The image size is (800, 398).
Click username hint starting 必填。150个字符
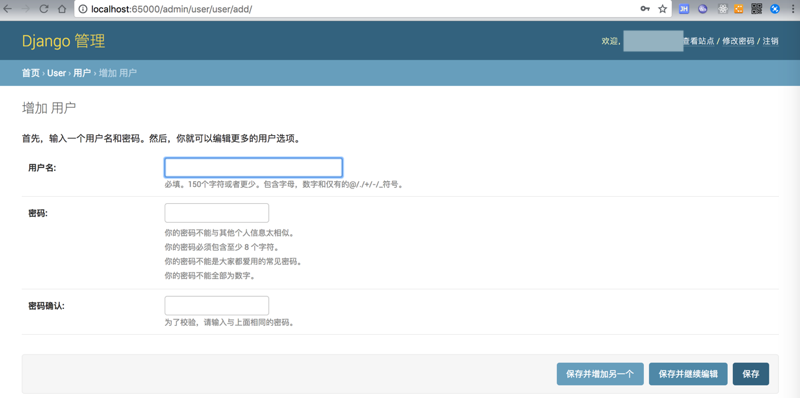tap(285, 185)
